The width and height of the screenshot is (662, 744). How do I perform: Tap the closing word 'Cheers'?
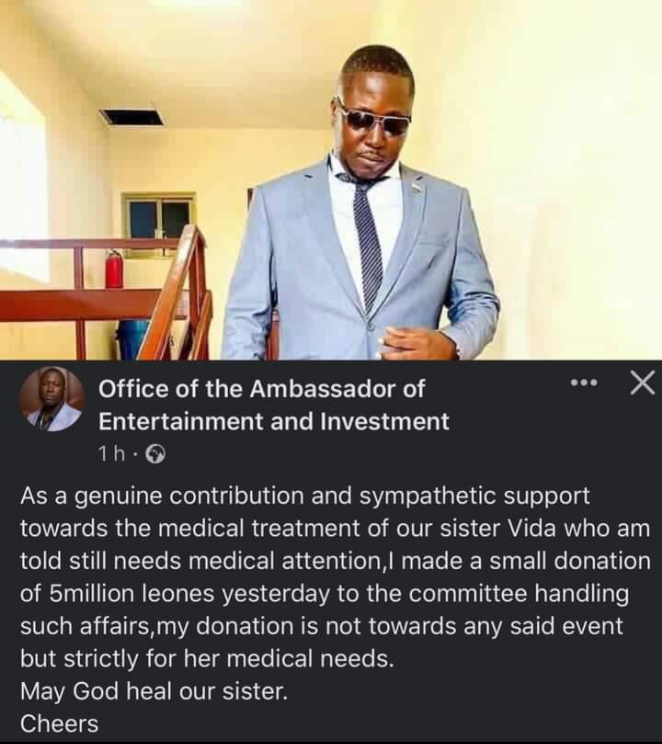pyautogui.click(x=59, y=724)
